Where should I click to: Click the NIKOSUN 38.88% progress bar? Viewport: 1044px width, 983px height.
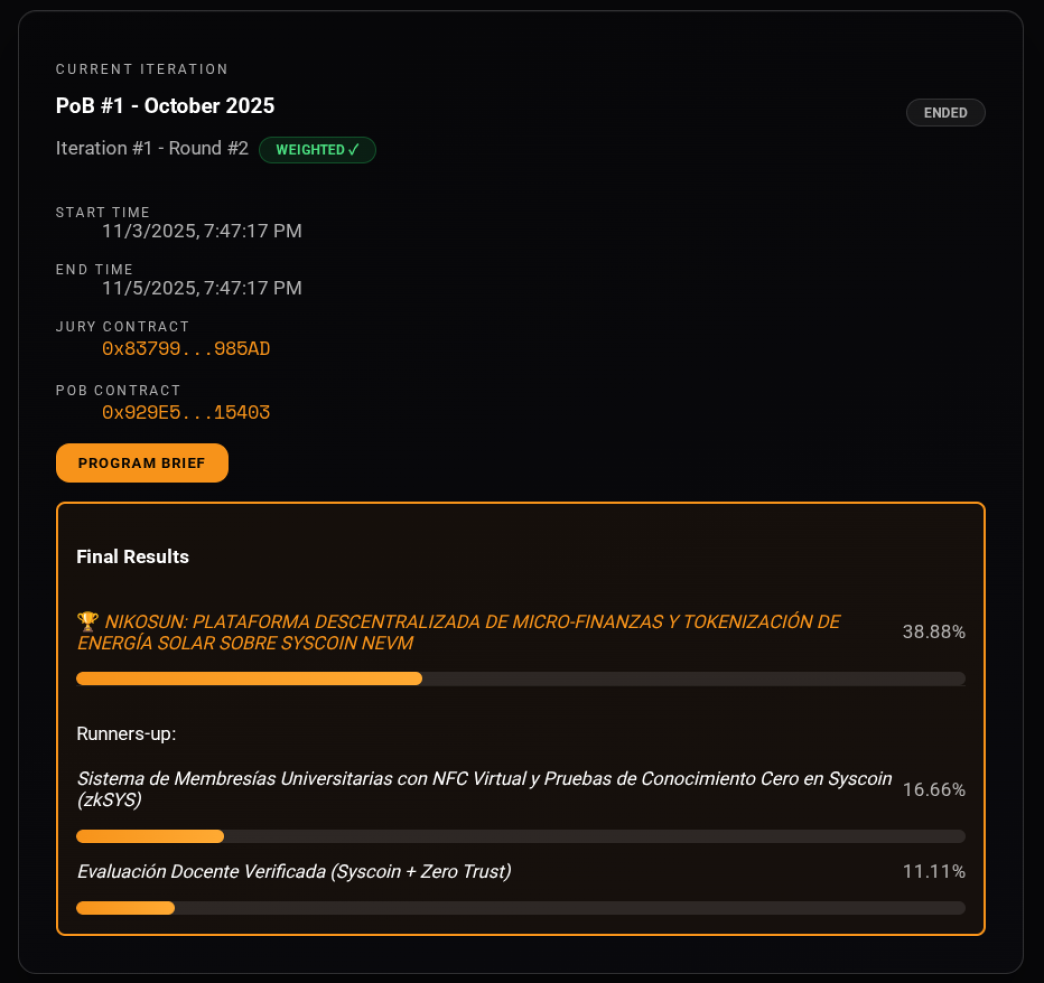pyautogui.click(x=520, y=679)
